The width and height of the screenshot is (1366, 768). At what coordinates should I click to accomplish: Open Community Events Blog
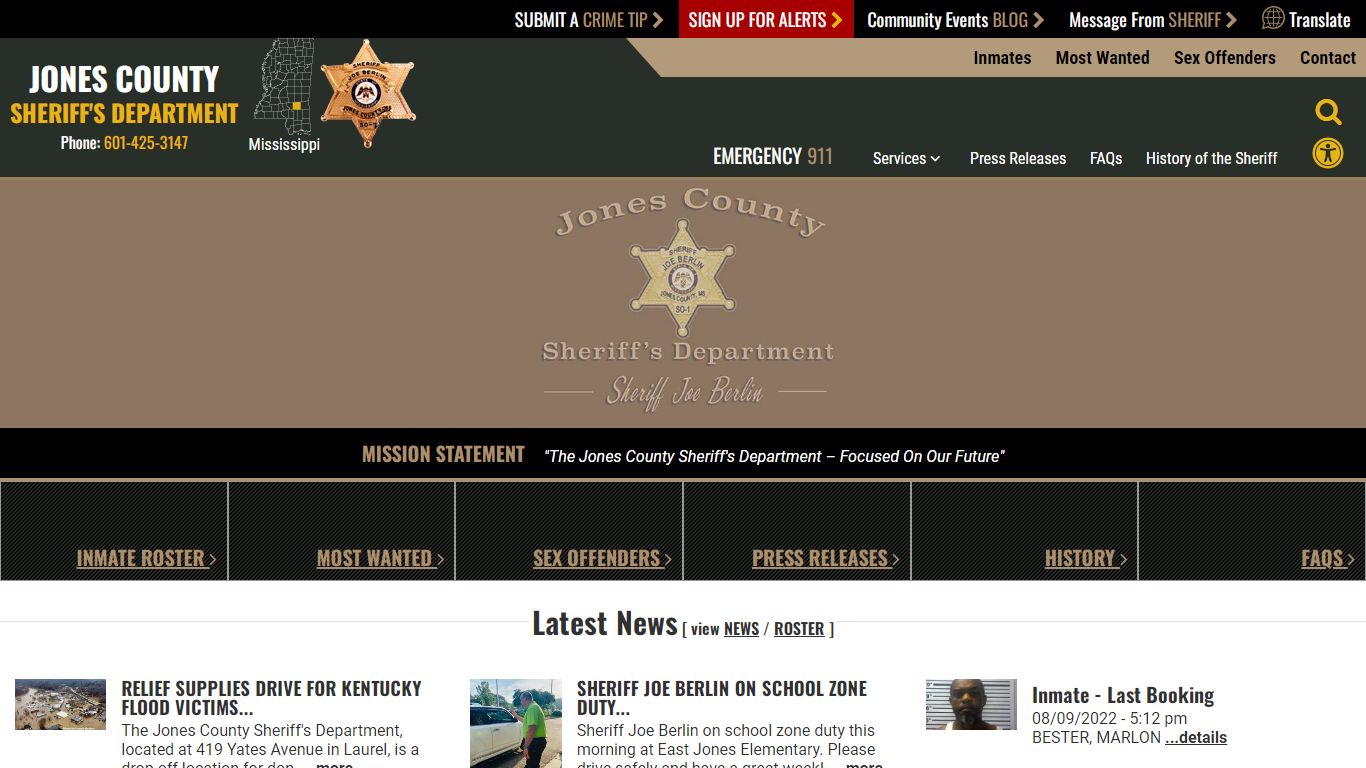tap(955, 19)
